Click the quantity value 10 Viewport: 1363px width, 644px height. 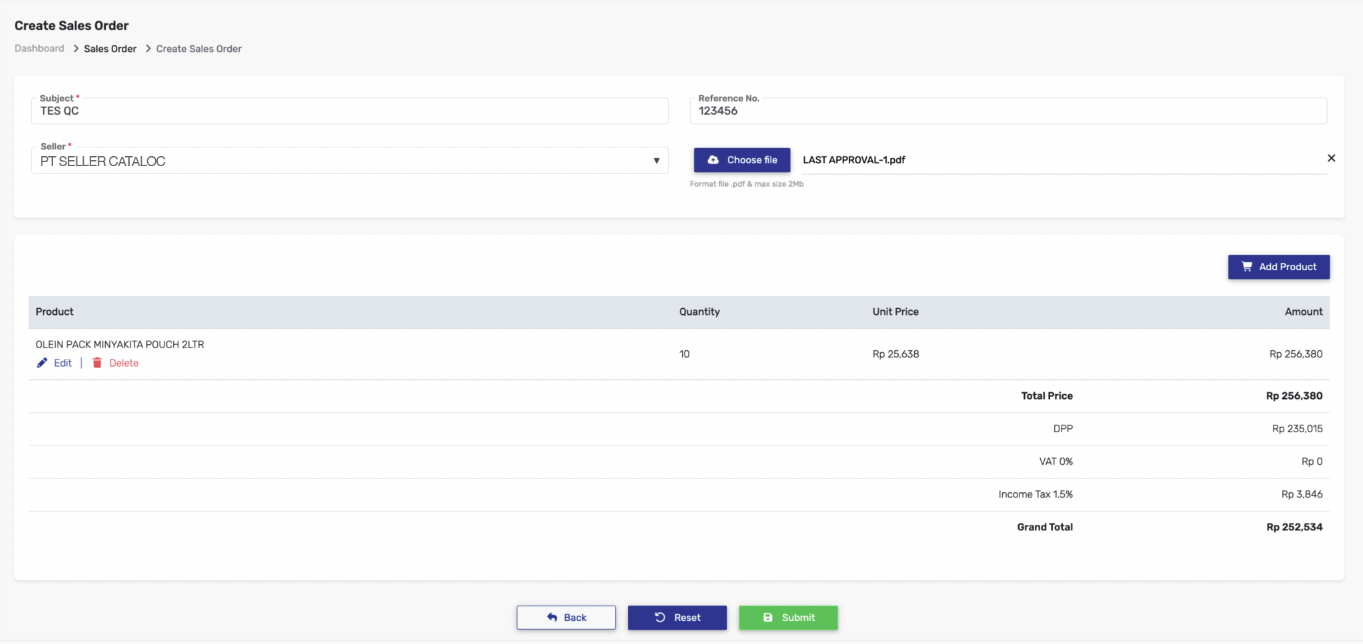pyautogui.click(x=684, y=354)
